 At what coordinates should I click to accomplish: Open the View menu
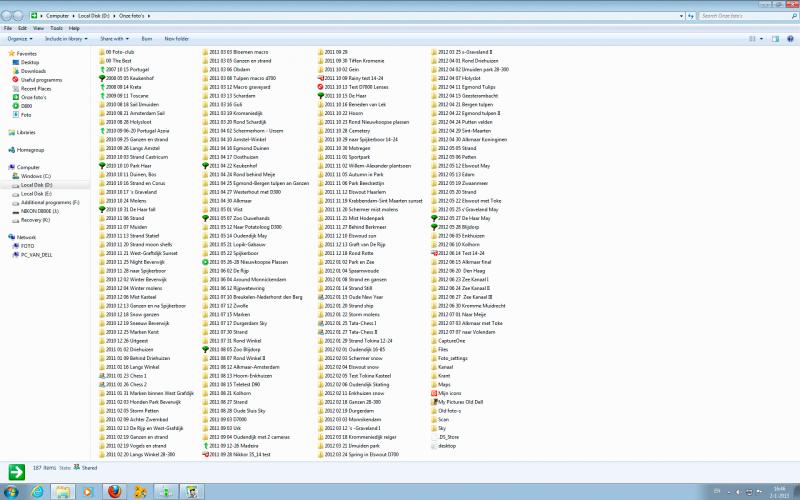click(38, 29)
